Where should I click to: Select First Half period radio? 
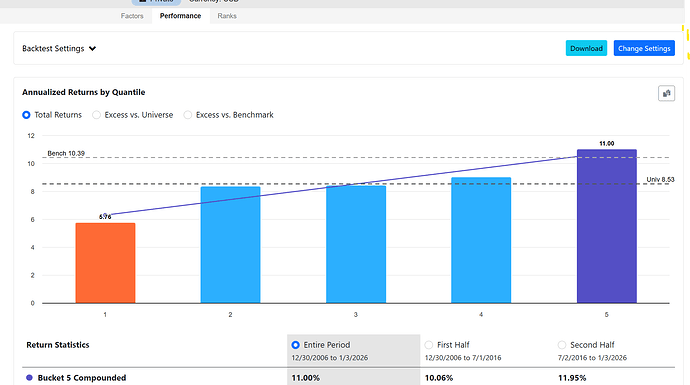429,345
